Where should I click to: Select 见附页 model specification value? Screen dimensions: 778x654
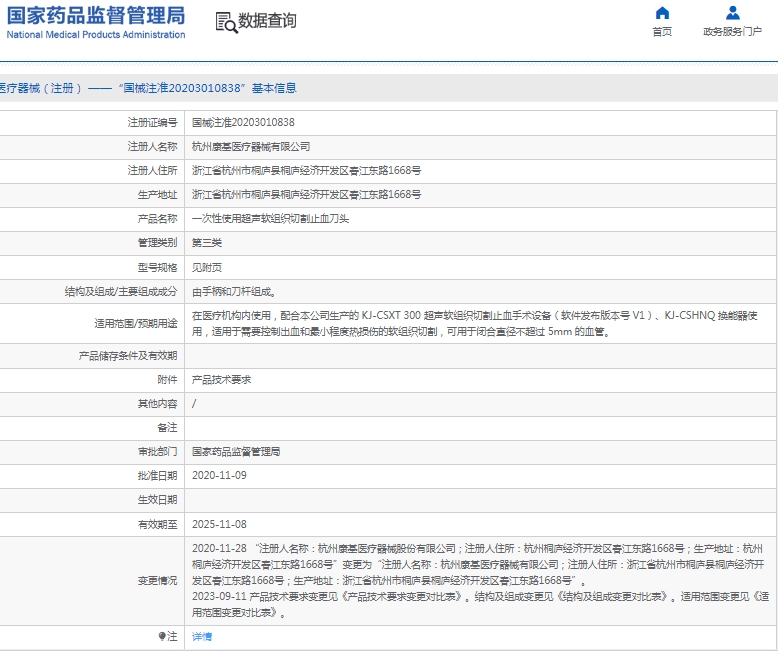pos(207,267)
